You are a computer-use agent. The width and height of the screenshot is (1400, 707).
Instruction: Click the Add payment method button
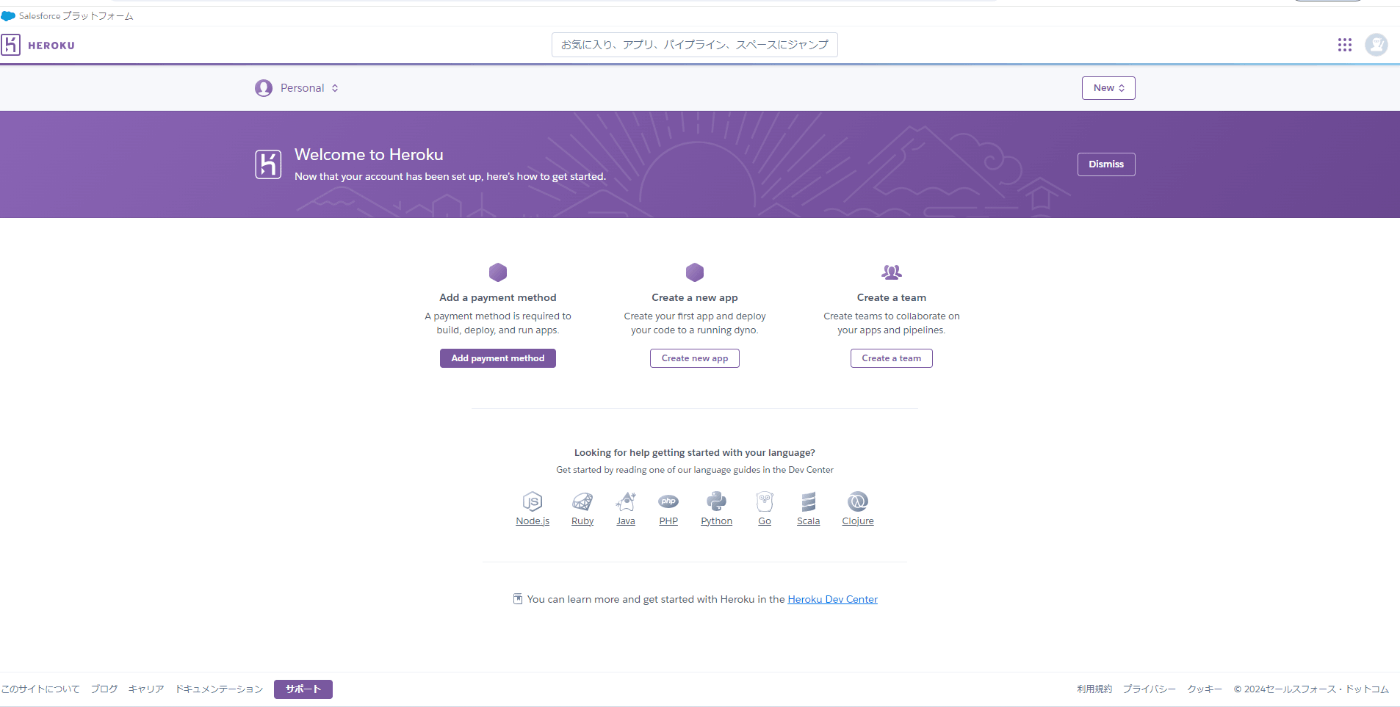(498, 358)
